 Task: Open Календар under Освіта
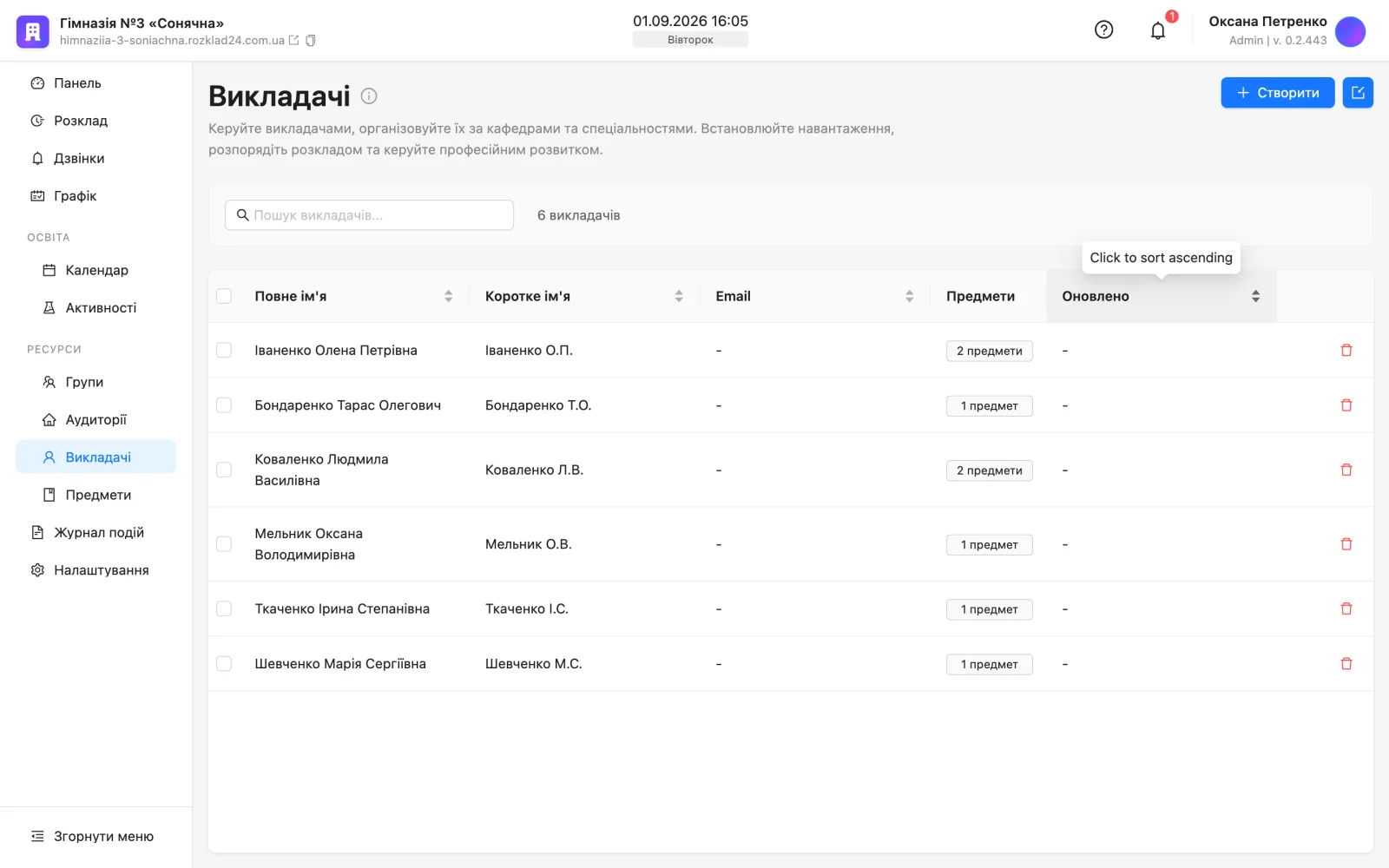point(95,270)
